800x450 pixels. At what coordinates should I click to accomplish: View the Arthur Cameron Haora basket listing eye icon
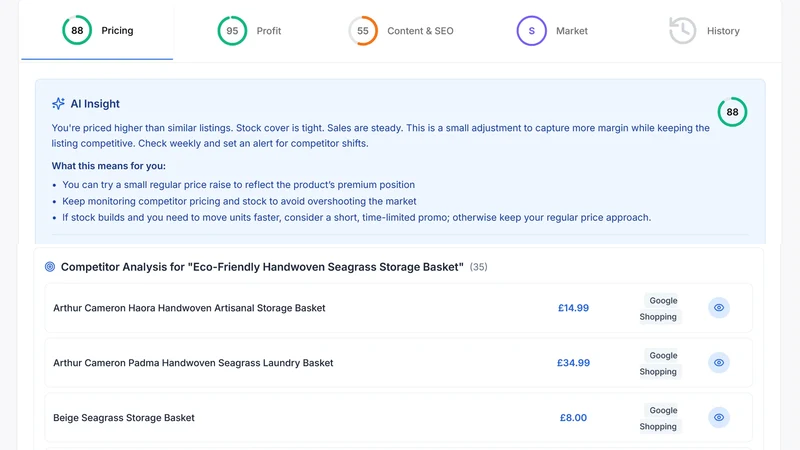tap(719, 308)
